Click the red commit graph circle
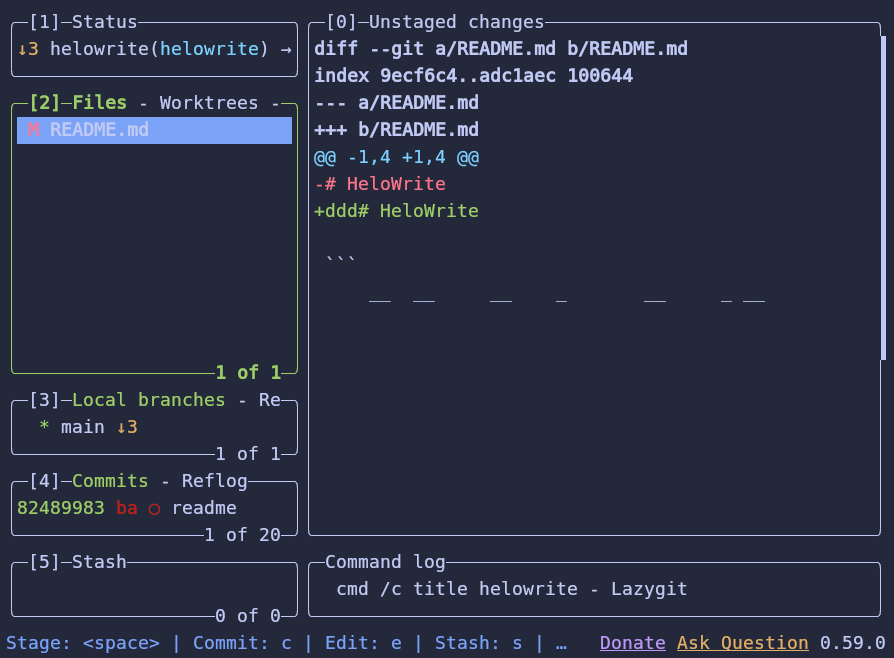 (154, 508)
